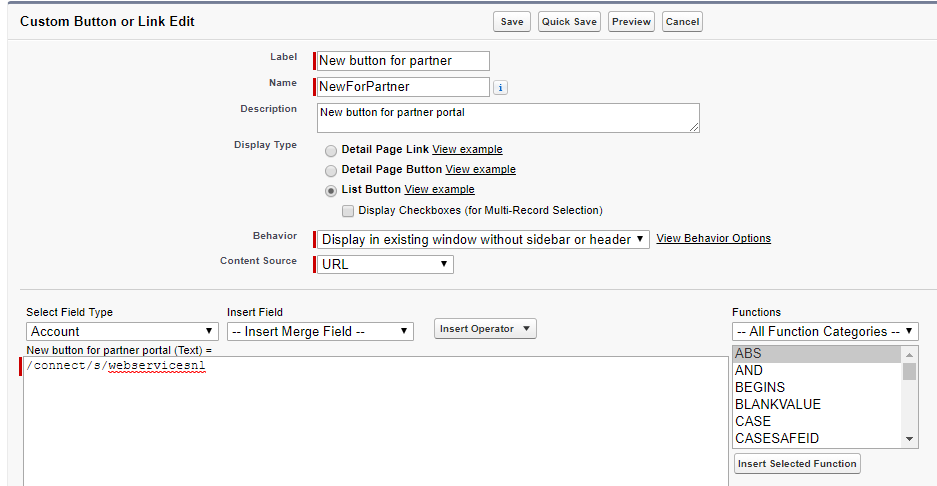Viewport: 937px width, 486px height.
Task: Select the CASE function from list
Action: pyautogui.click(x=753, y=421)
